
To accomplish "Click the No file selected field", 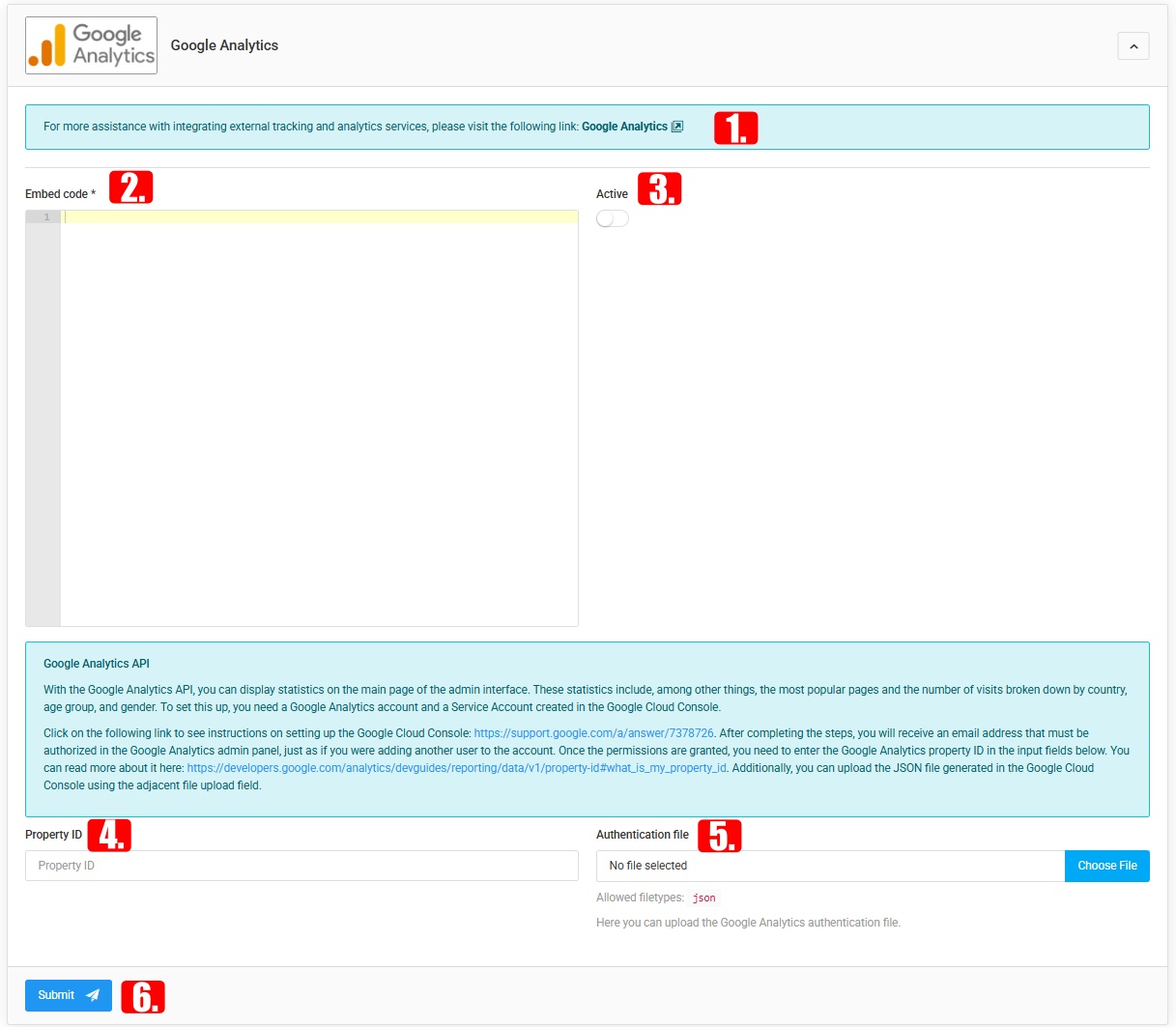I will point(830,866).
